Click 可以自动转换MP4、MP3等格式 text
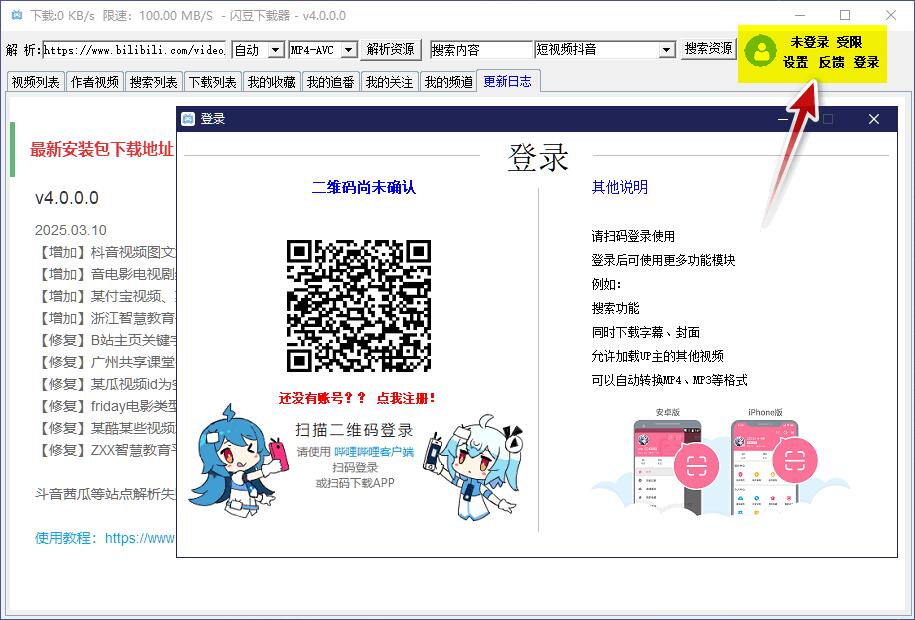915x620 pixels. (669, 379)
